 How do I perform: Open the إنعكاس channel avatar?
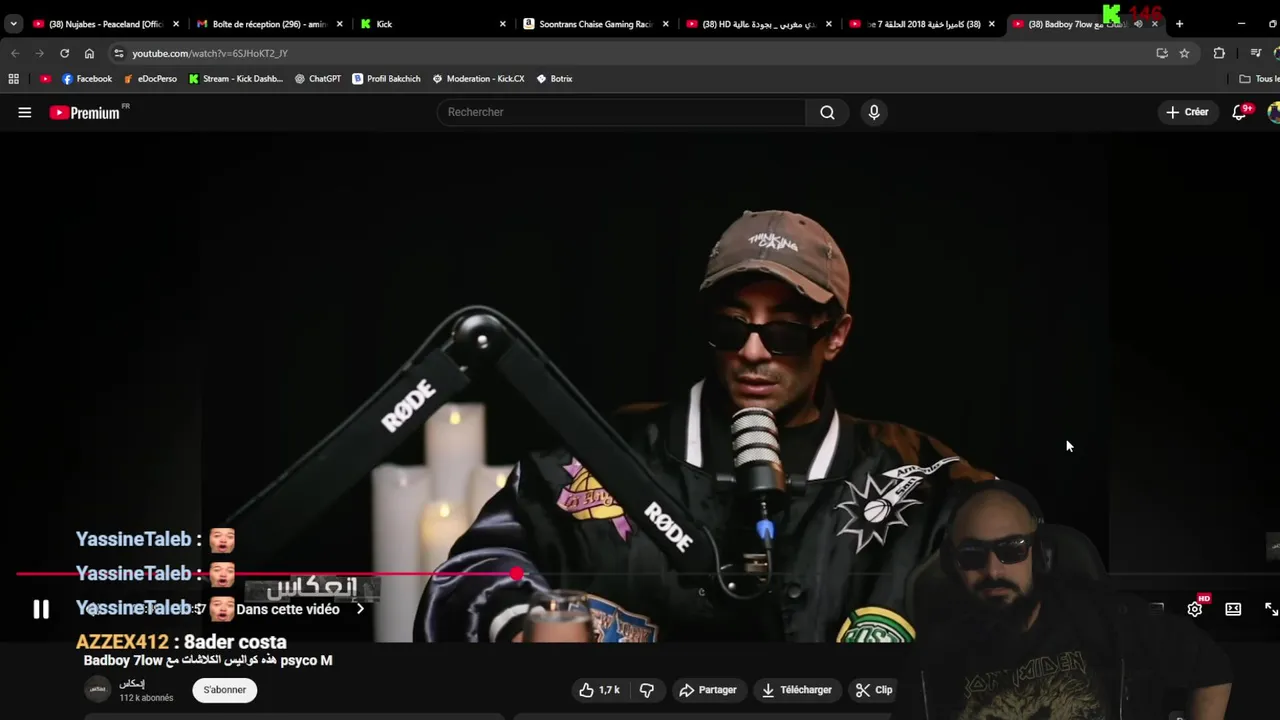click(98, 690)
